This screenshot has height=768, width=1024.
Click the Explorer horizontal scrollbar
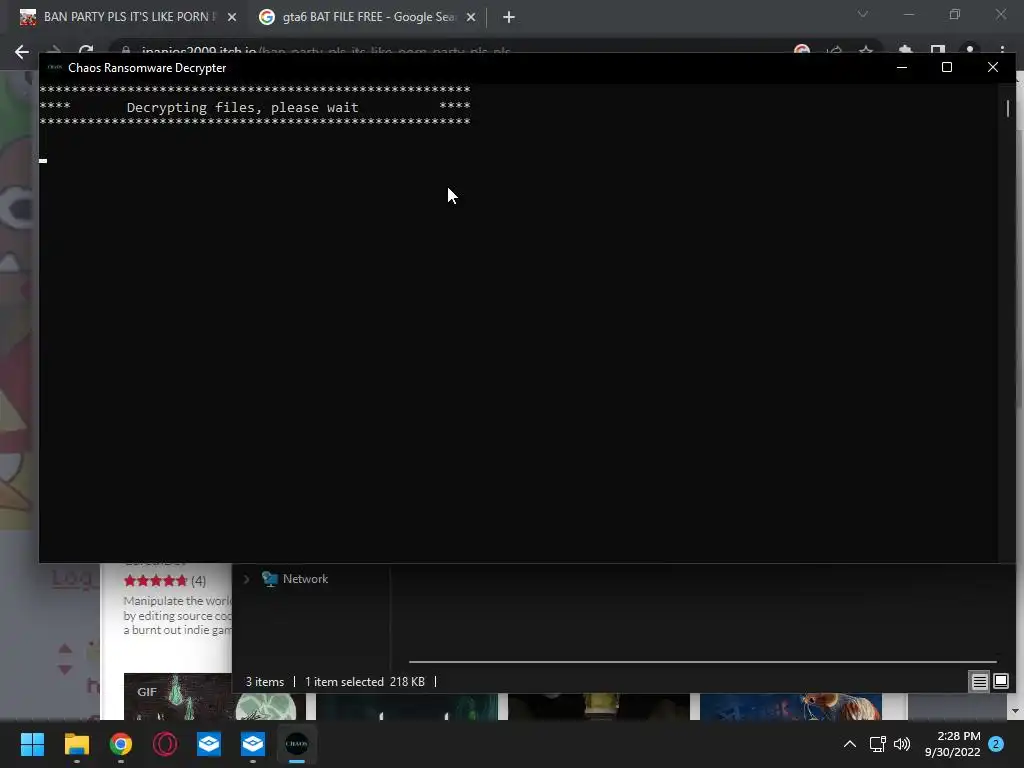[703, 662]
